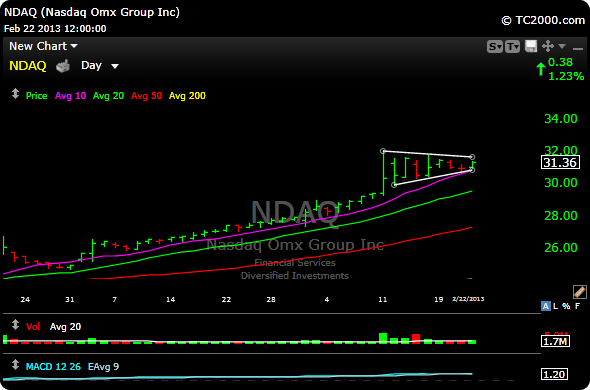Click the resize arrows of the MACD pane
Image resolution: width=590 pixels, height=390 pixels.
(x=15, y=364)
